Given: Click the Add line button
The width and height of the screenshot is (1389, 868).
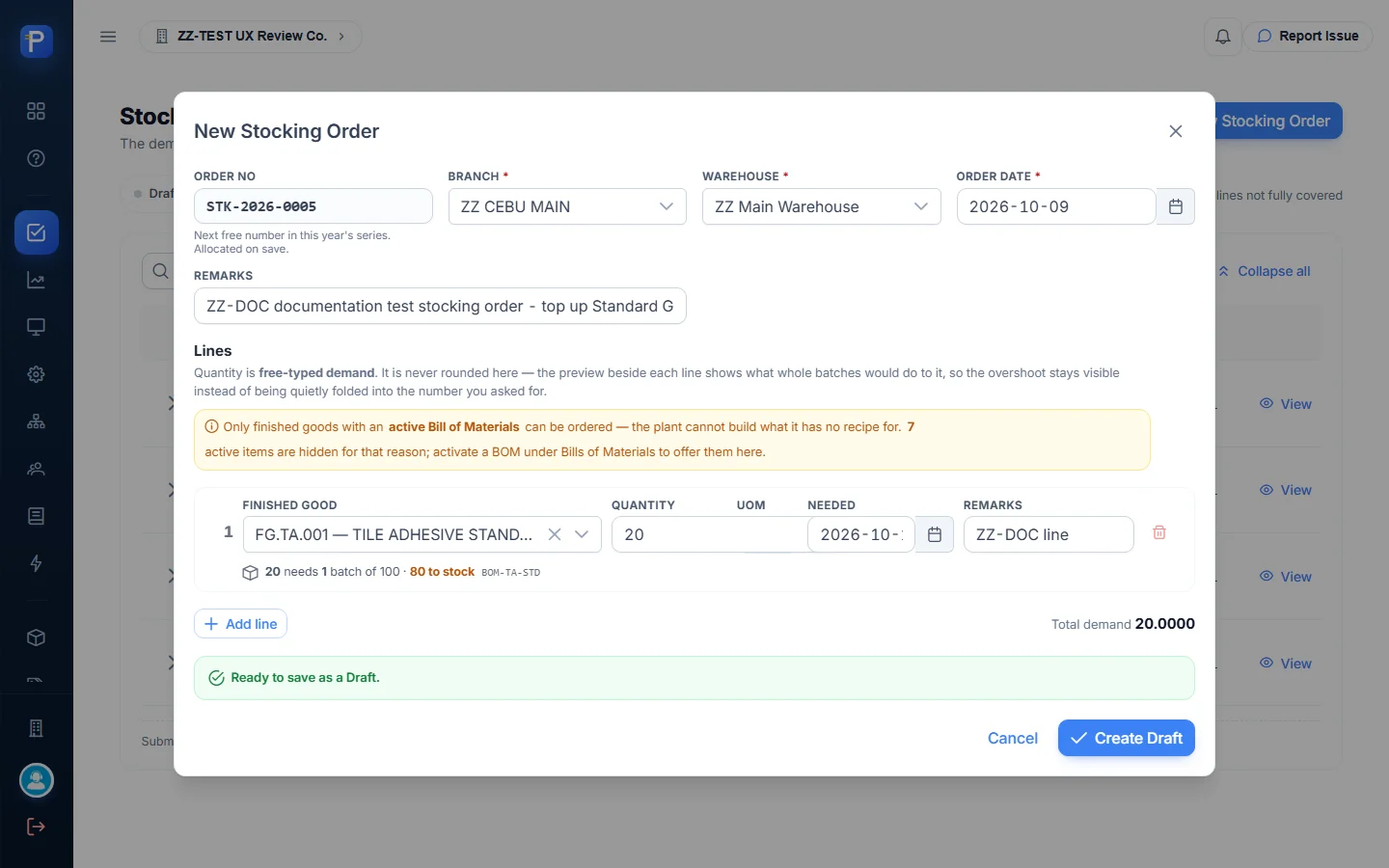Looking at the screenshot, I should click(x=240, y=624).
